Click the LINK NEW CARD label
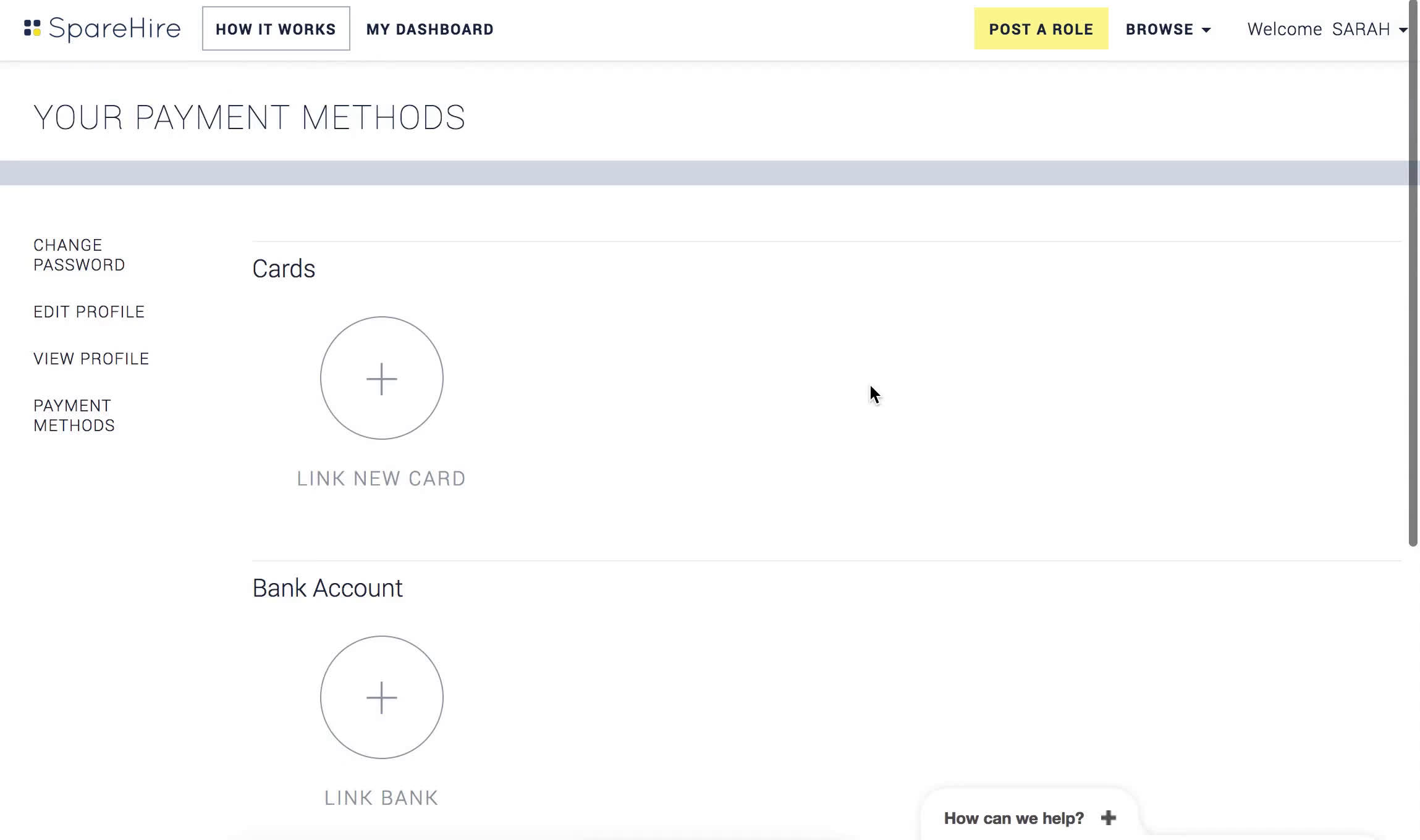This screenshot has height=840, width=1420. 381,479
